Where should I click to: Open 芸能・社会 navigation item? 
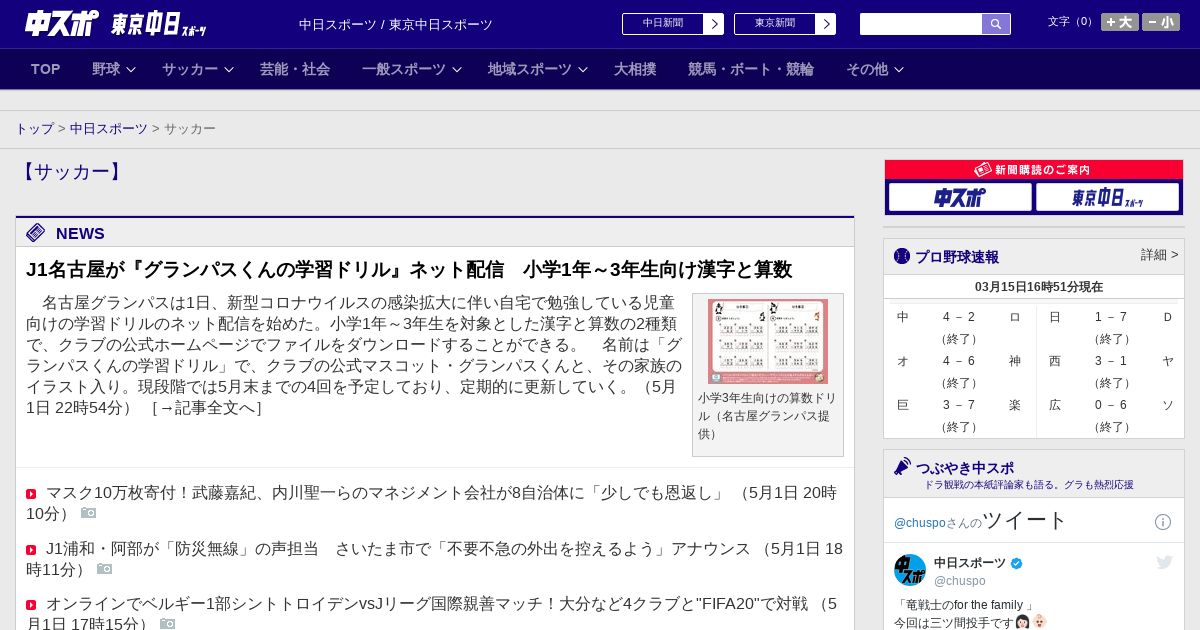(x=295, y=69)
